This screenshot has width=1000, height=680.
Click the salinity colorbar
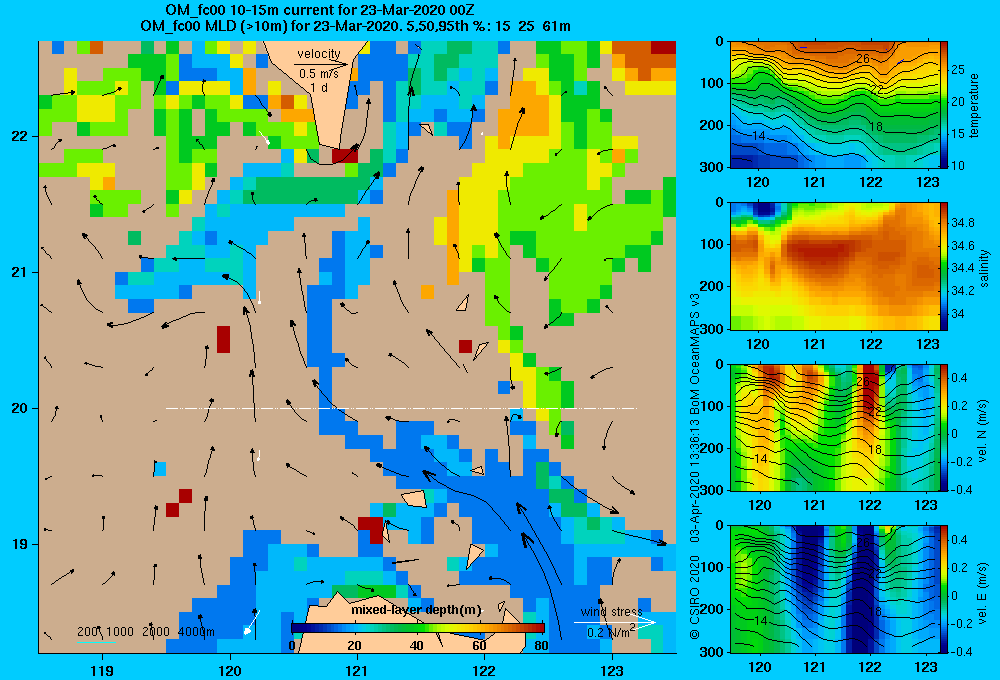point(944,266)
